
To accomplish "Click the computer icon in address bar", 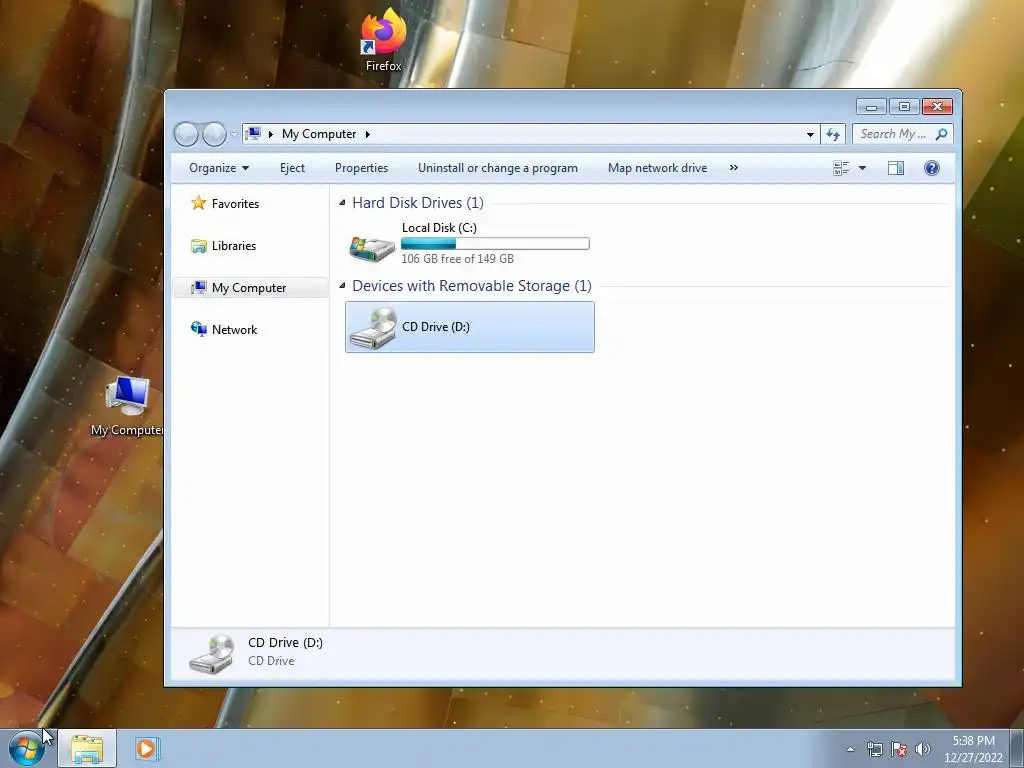I will 253,134.
